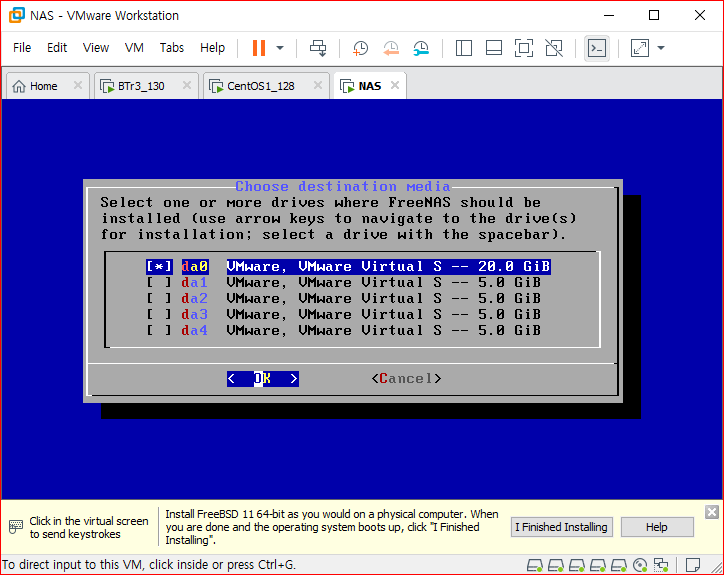The height and width of the screenshot is (575, 724).
Task: Toggle the da0 20.0 GiB drive checkbox
Action: point(159,266)
